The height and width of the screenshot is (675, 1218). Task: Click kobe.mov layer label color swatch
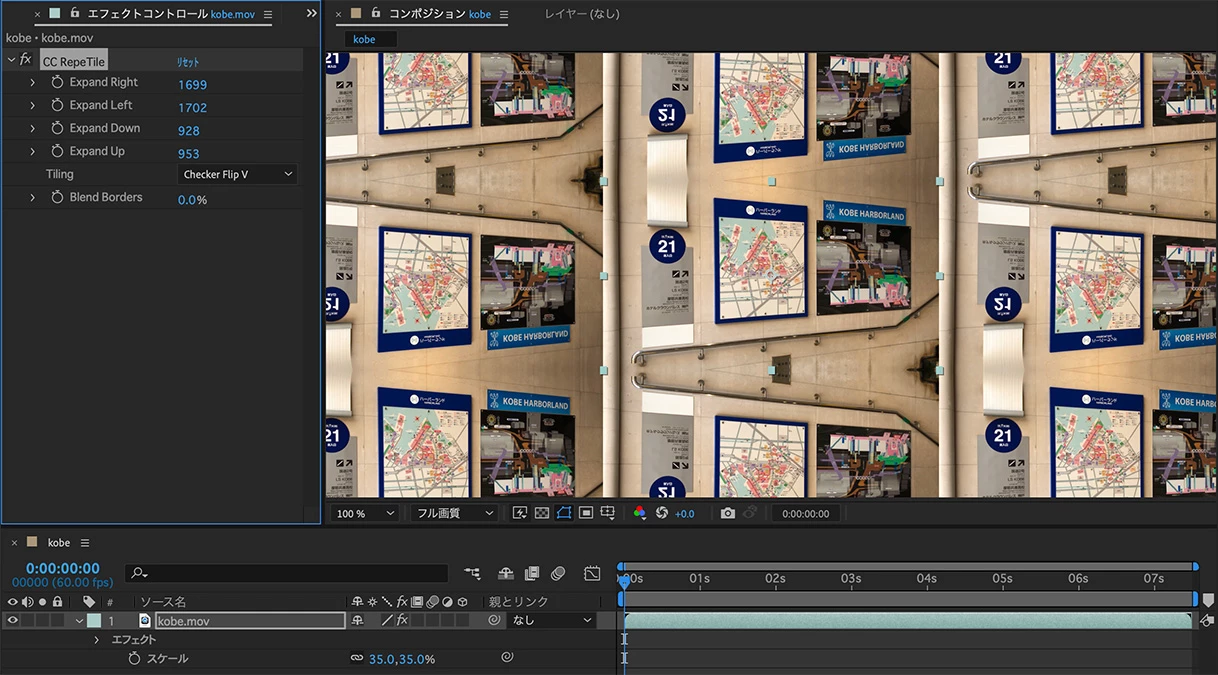coord(94,620)
